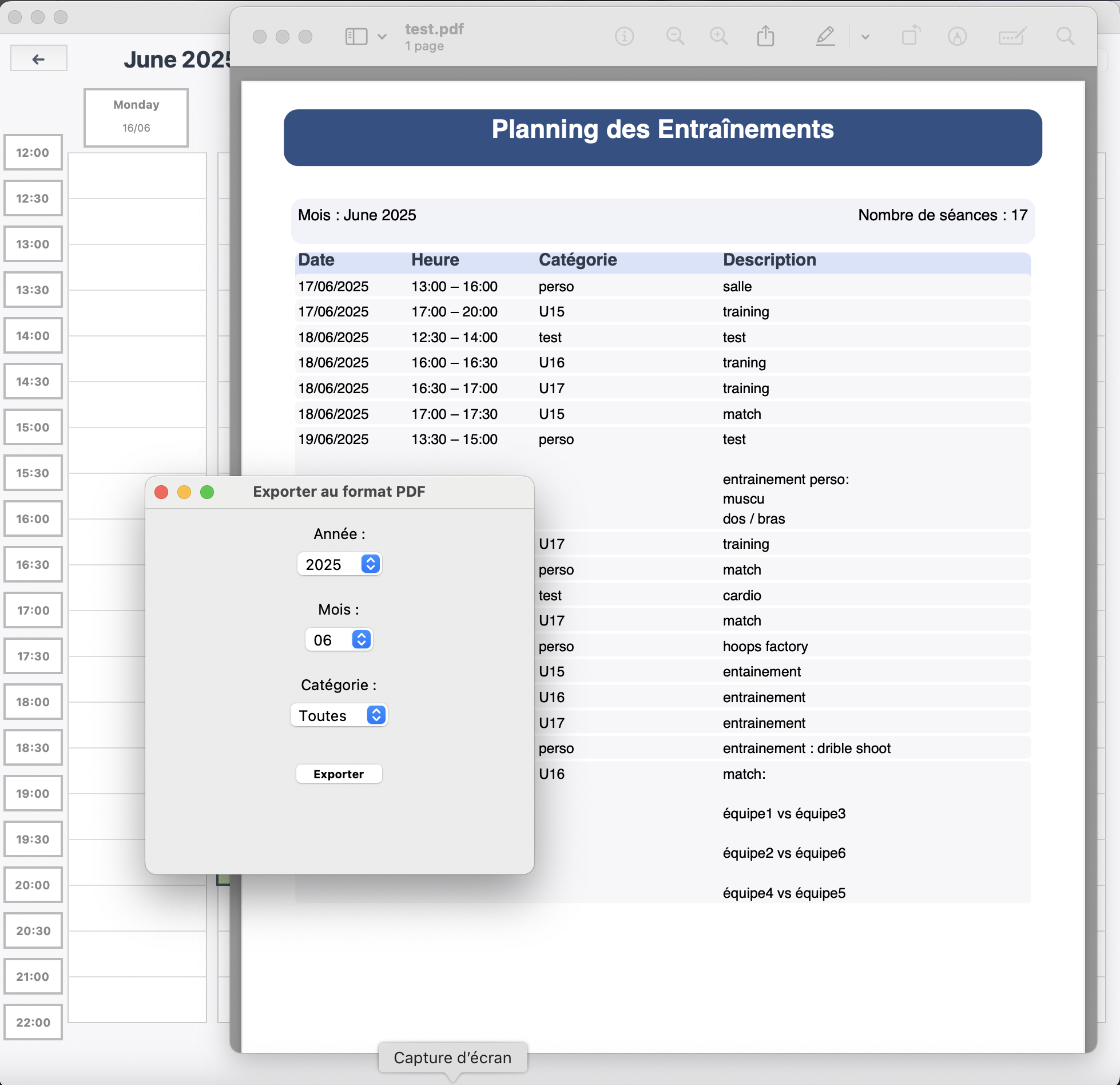Image resolution: width=1120 pixels, height=1085 pixels.
Task: Click the 'entainement' description cell
Action: [x=762, y=672]
